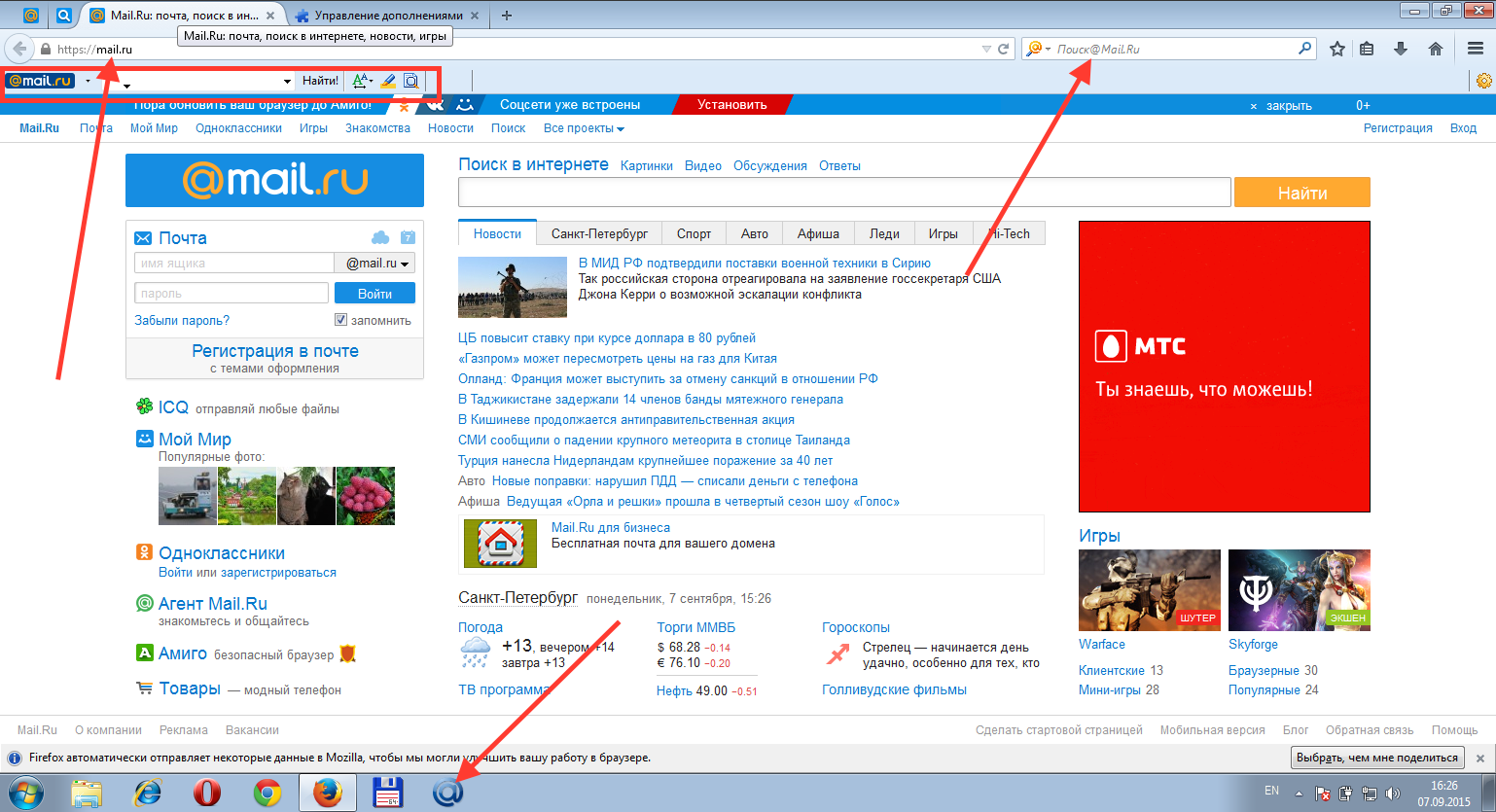Launch the Mail.Ru @ taskbar icon
1496x812 pixels.
(x=447, y=793)
